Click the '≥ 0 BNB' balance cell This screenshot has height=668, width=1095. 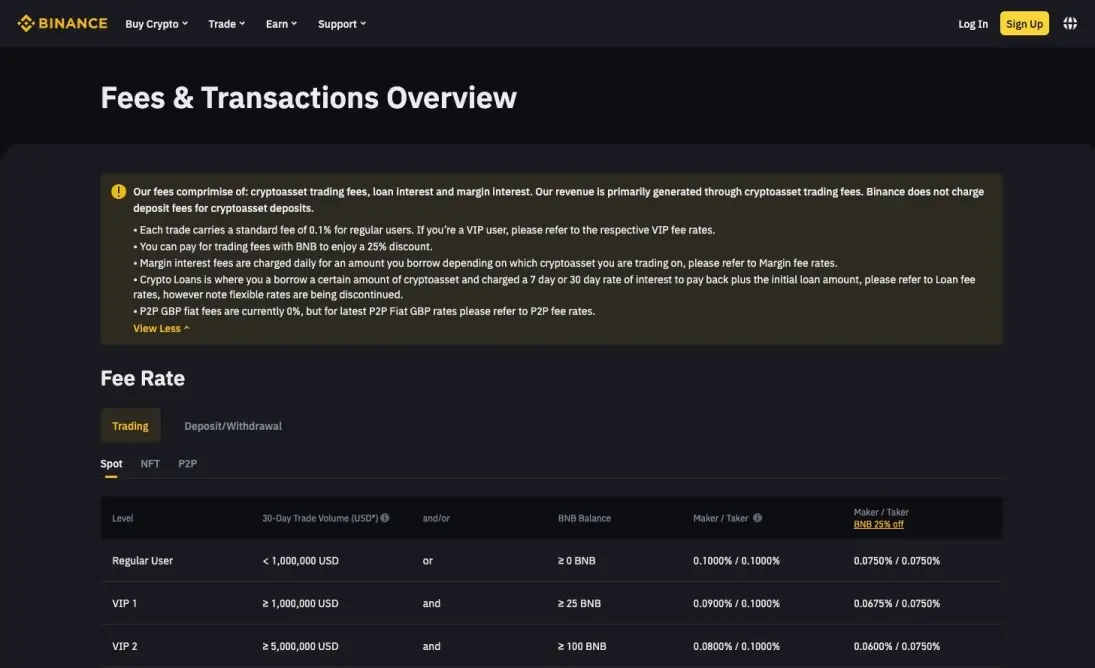click(577, 561)
